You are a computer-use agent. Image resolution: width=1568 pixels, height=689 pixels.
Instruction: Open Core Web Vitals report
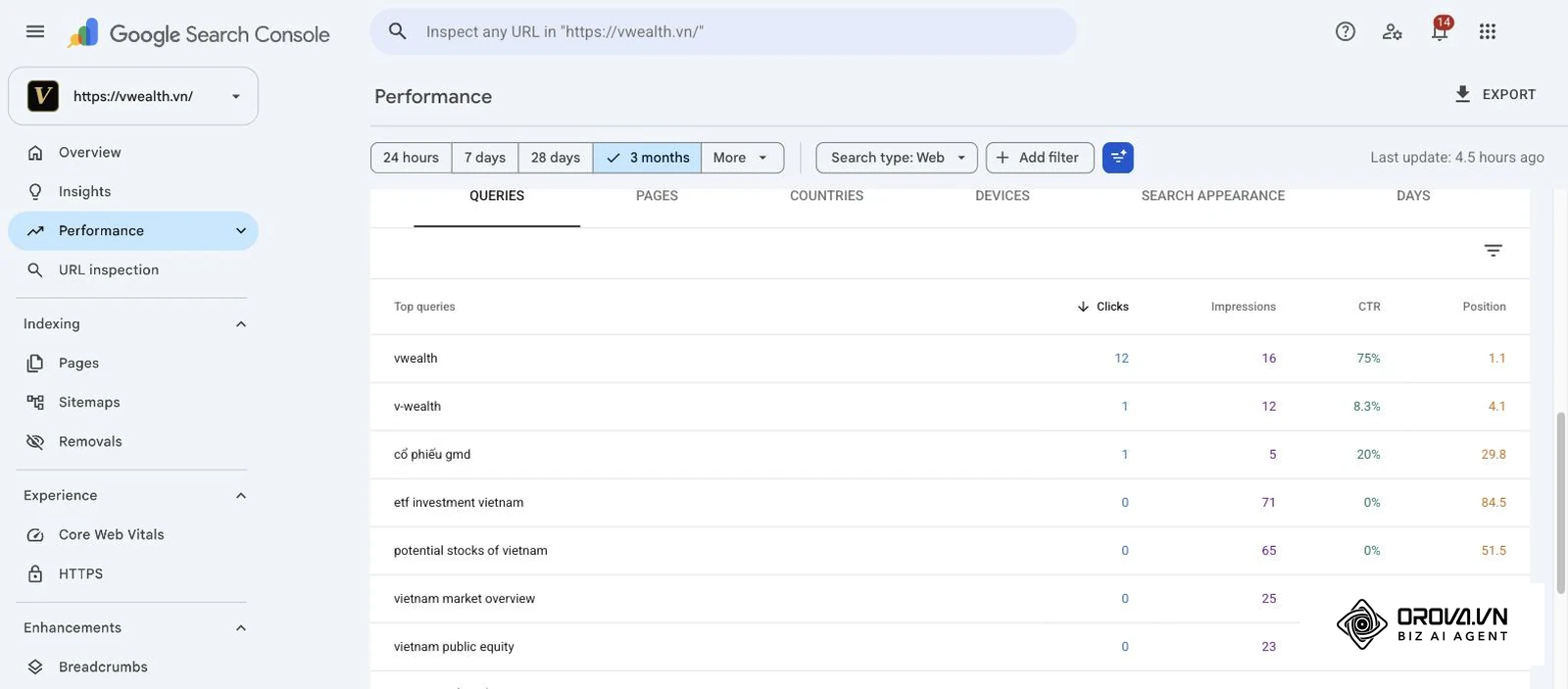click(133, 535)
